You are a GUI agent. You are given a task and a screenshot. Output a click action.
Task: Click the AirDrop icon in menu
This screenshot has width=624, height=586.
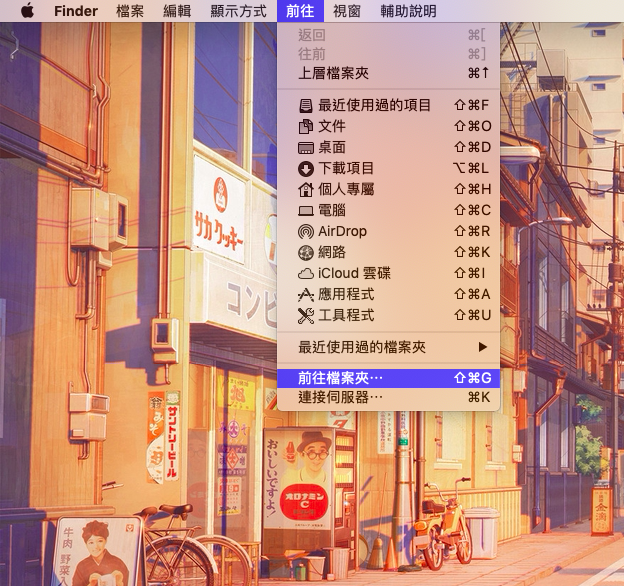pos(306,231)
